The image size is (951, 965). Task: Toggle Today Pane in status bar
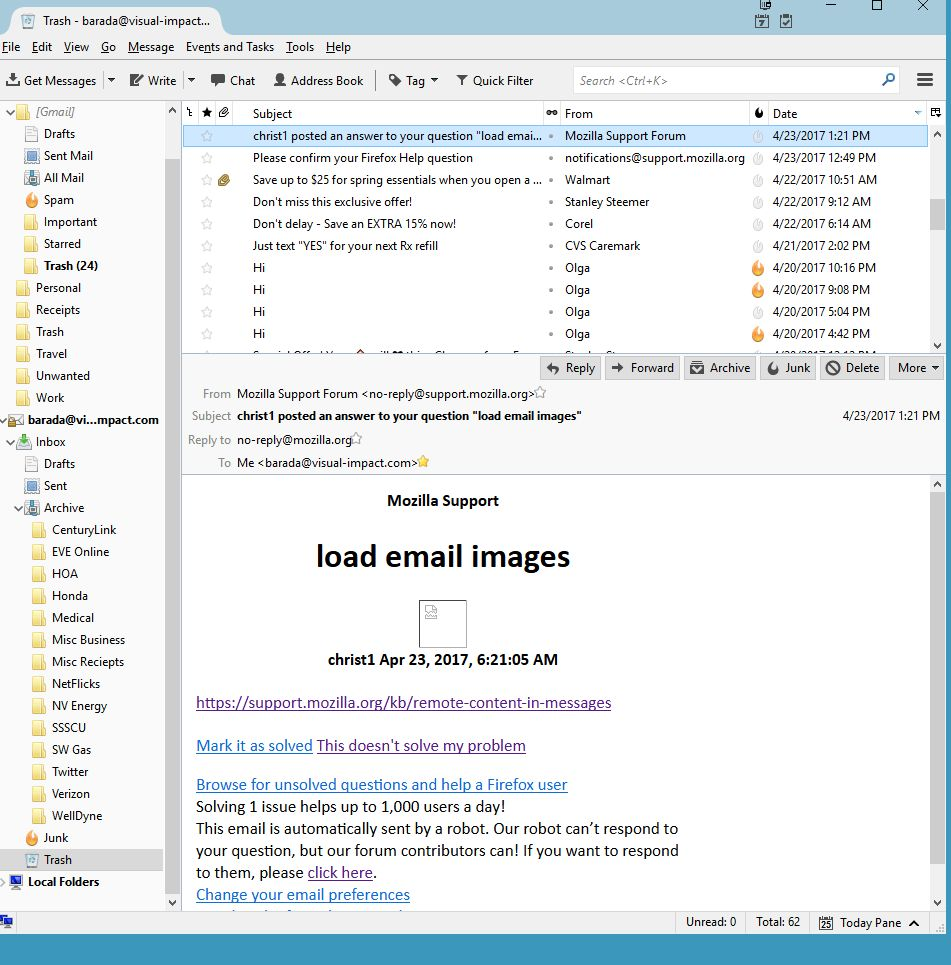pyautogui.click(x=869, y=922)
